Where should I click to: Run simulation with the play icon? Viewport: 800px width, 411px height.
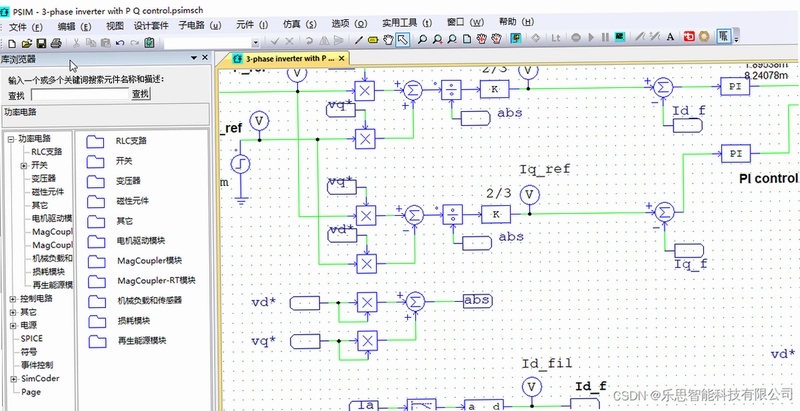point(591,38)
